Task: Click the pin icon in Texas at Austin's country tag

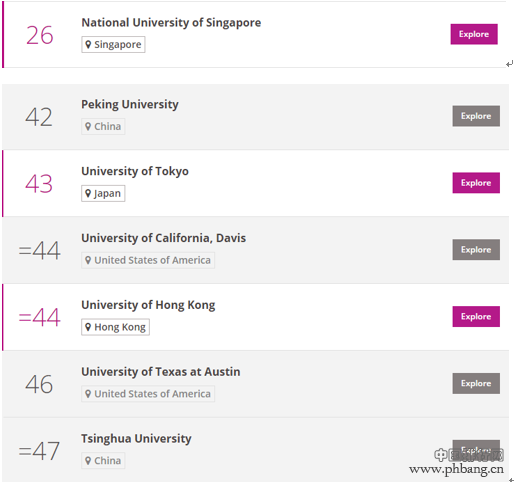Action: [x=88, y=394]
